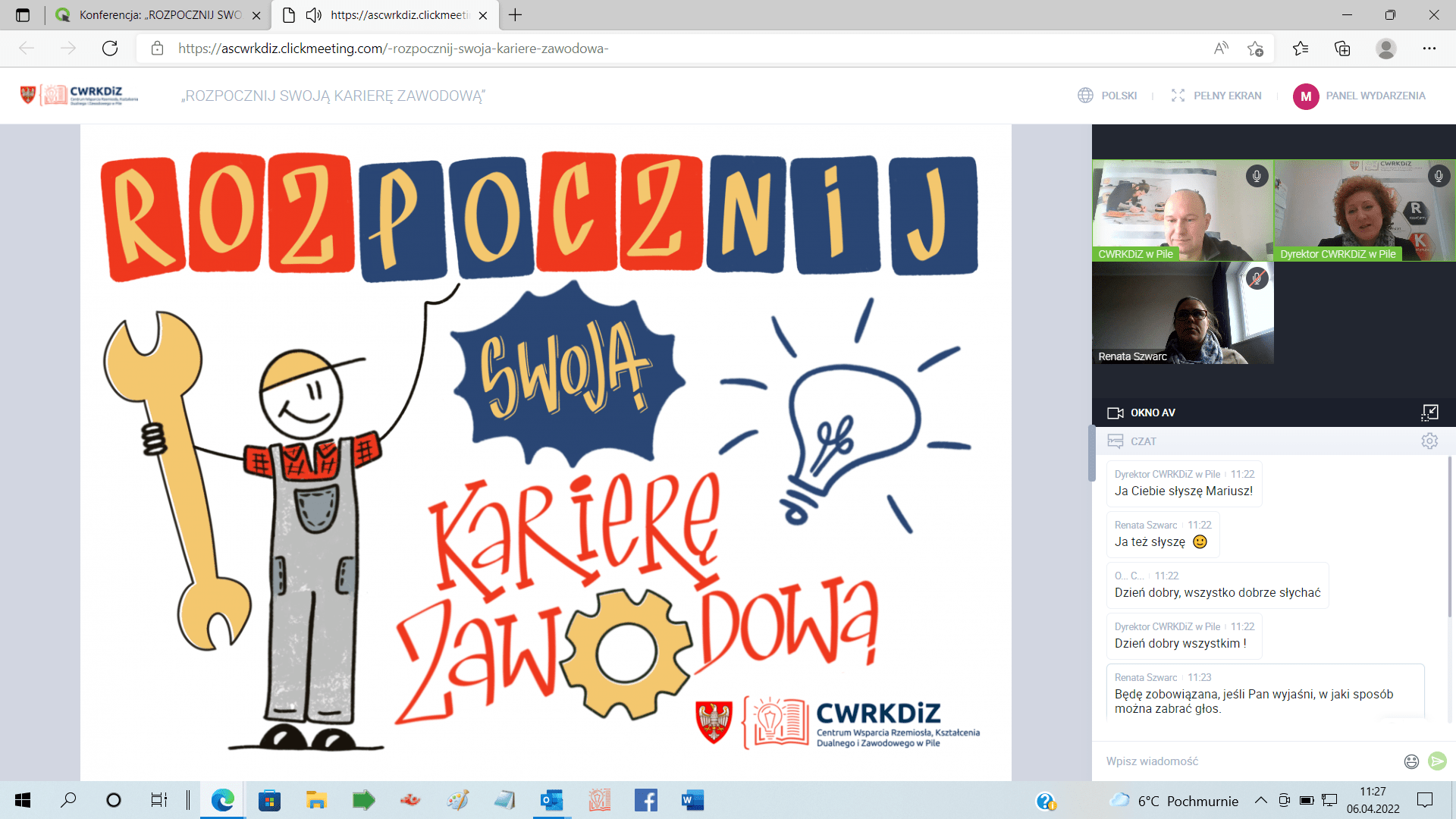Add page to favorites star icon
1456x819 pixels.
coord(1255,49)
